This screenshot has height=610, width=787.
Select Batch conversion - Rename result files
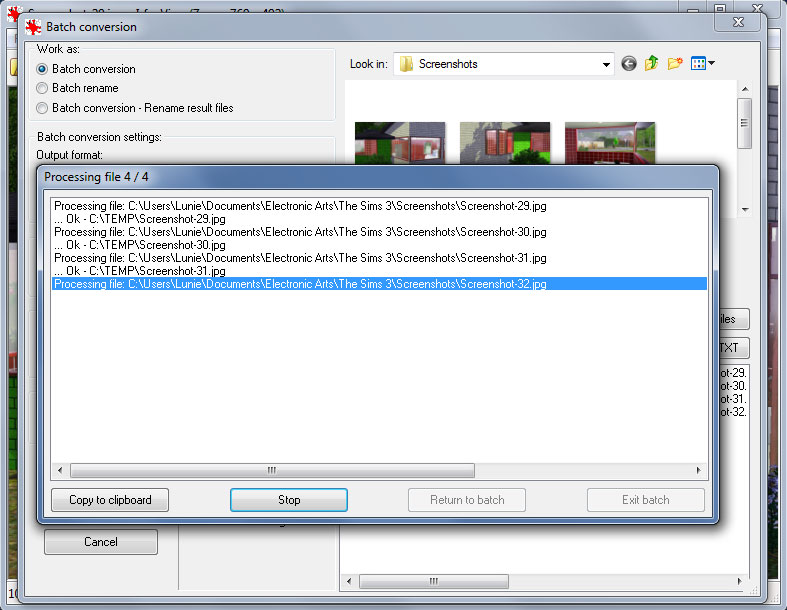pos(42,108)
